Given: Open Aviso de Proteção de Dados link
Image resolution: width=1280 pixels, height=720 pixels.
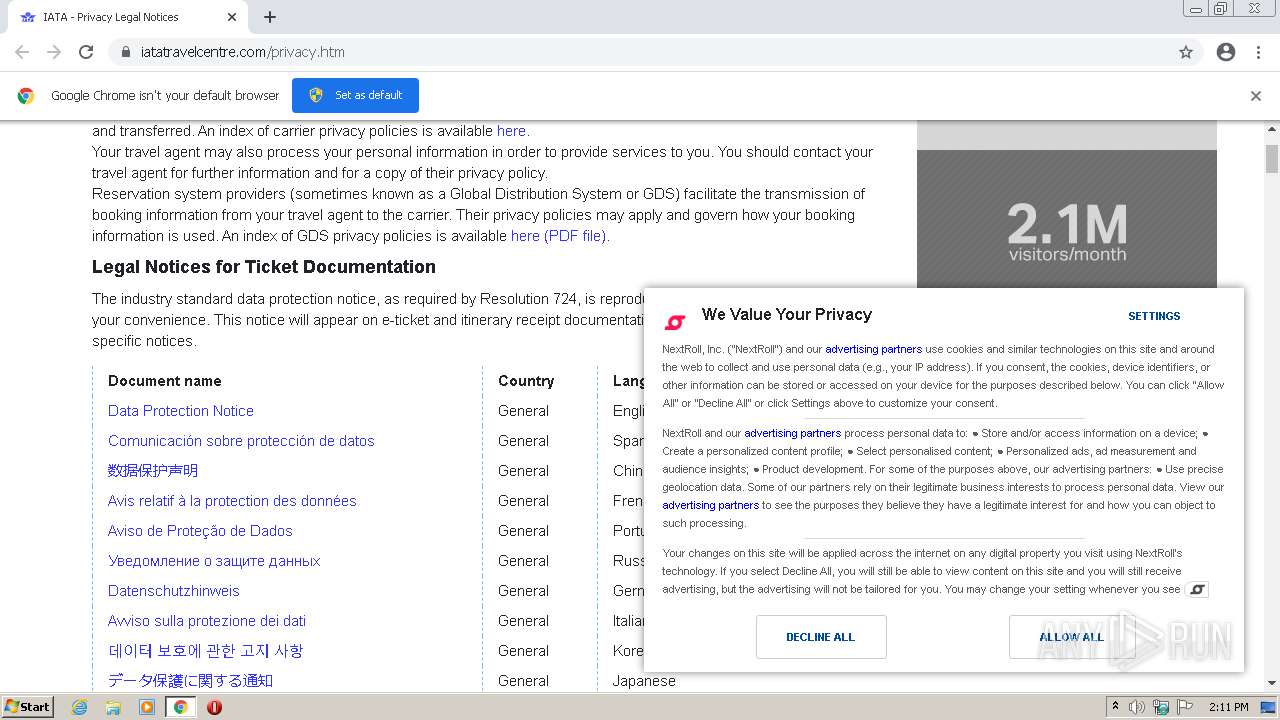Looking at the screenshot, I should 200,531.
